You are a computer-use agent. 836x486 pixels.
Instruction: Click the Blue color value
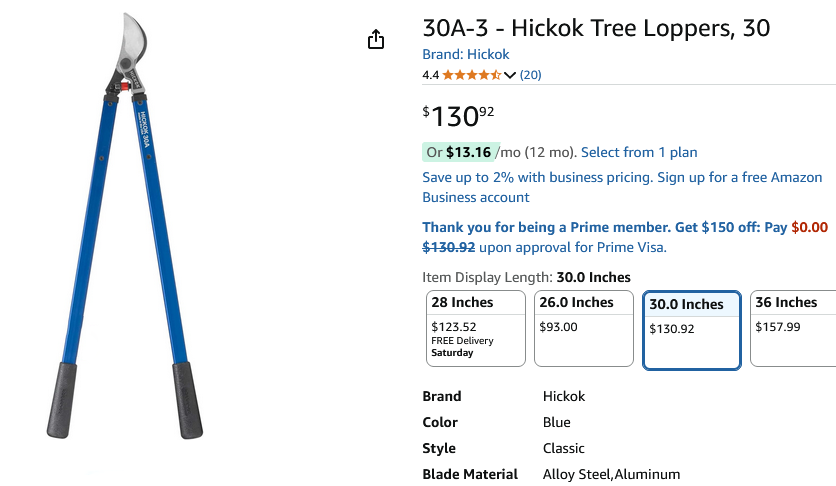coord(557,422)
